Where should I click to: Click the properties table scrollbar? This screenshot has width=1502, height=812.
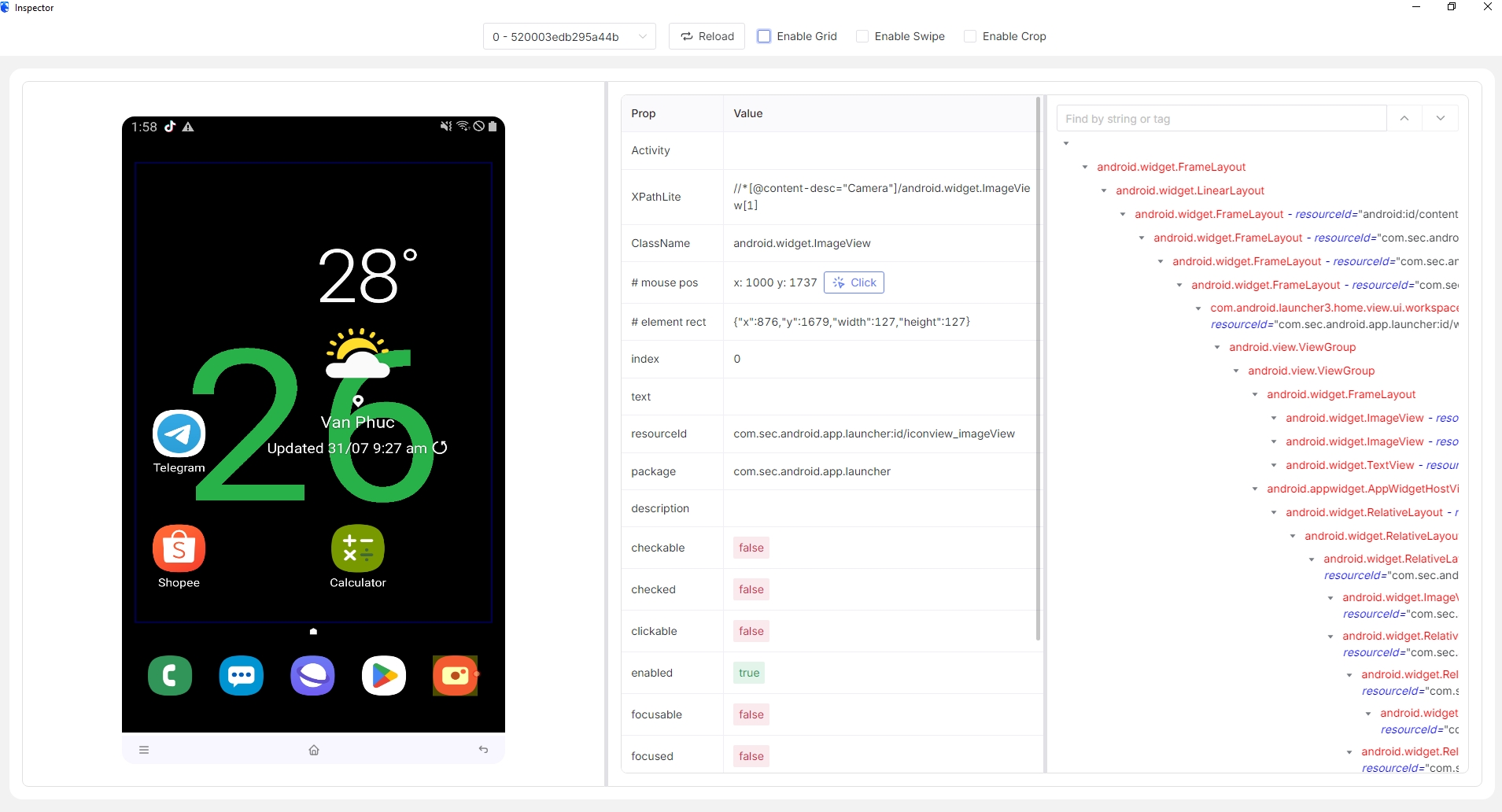point(1039,370)
